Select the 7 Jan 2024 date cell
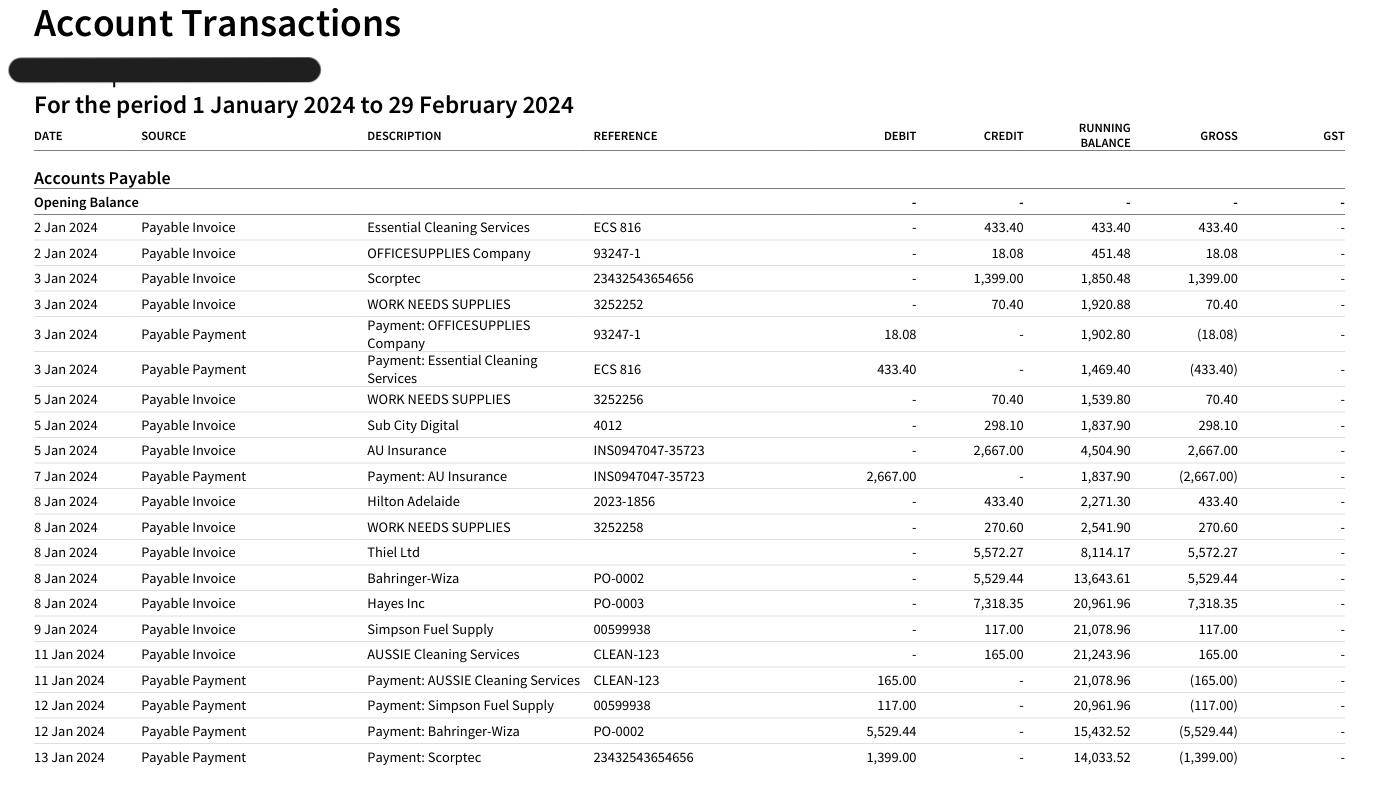 [x=66, y=477]
